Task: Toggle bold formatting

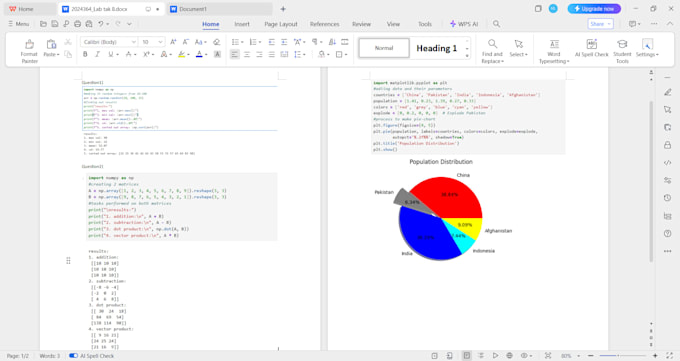Action: [x=85, y=54]
